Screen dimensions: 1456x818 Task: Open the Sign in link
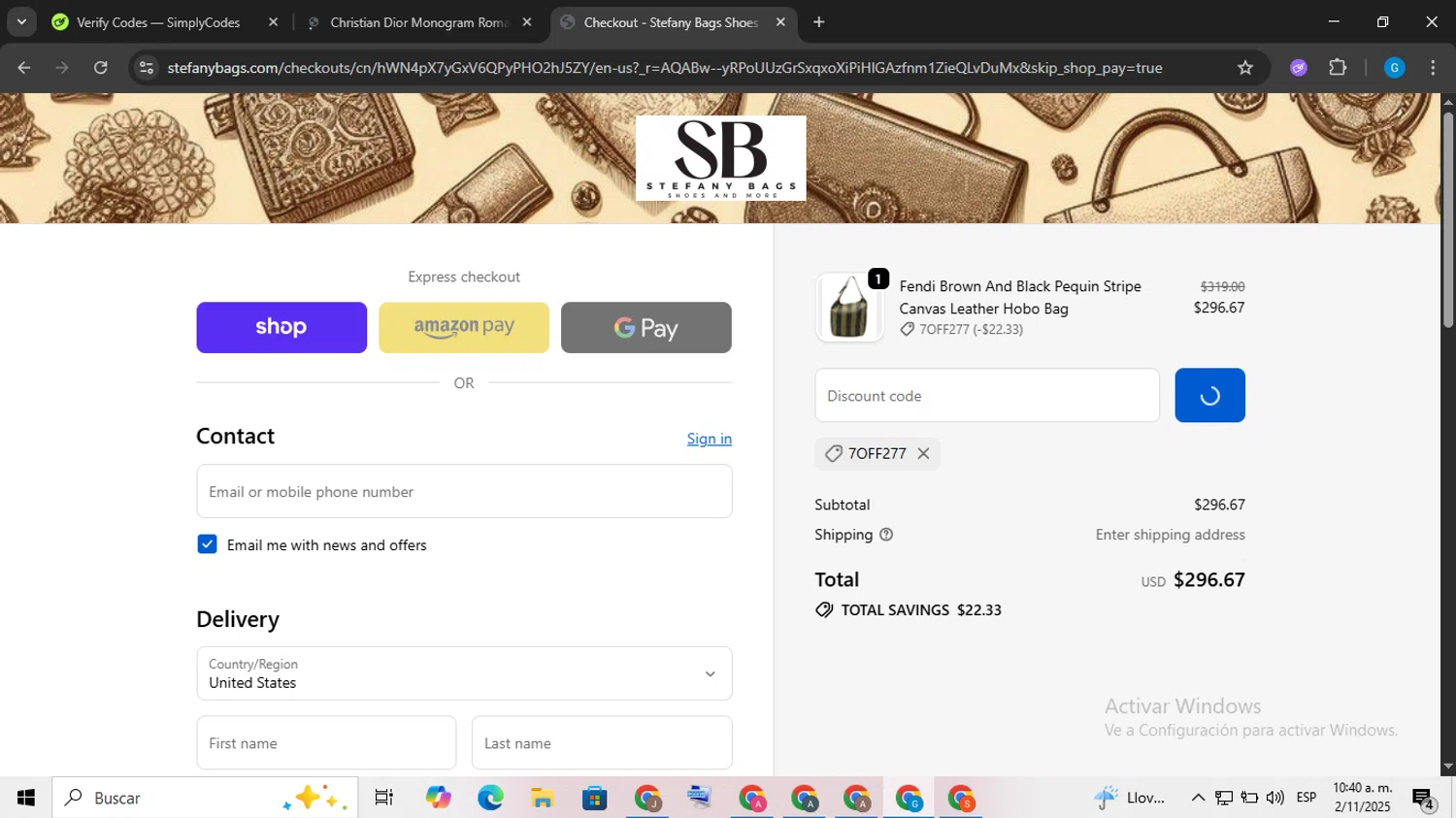710,439
